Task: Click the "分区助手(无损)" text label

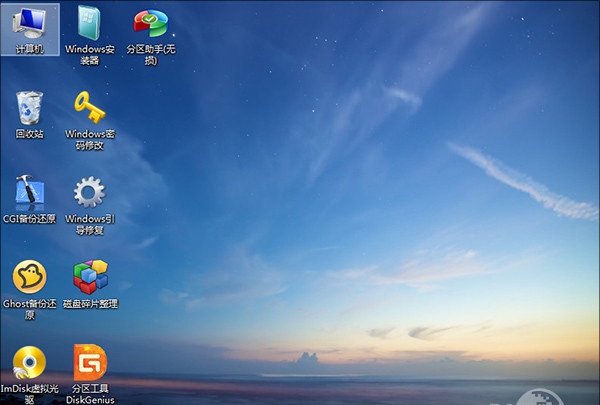Action: pyautogui.click(x=150, y=54)
